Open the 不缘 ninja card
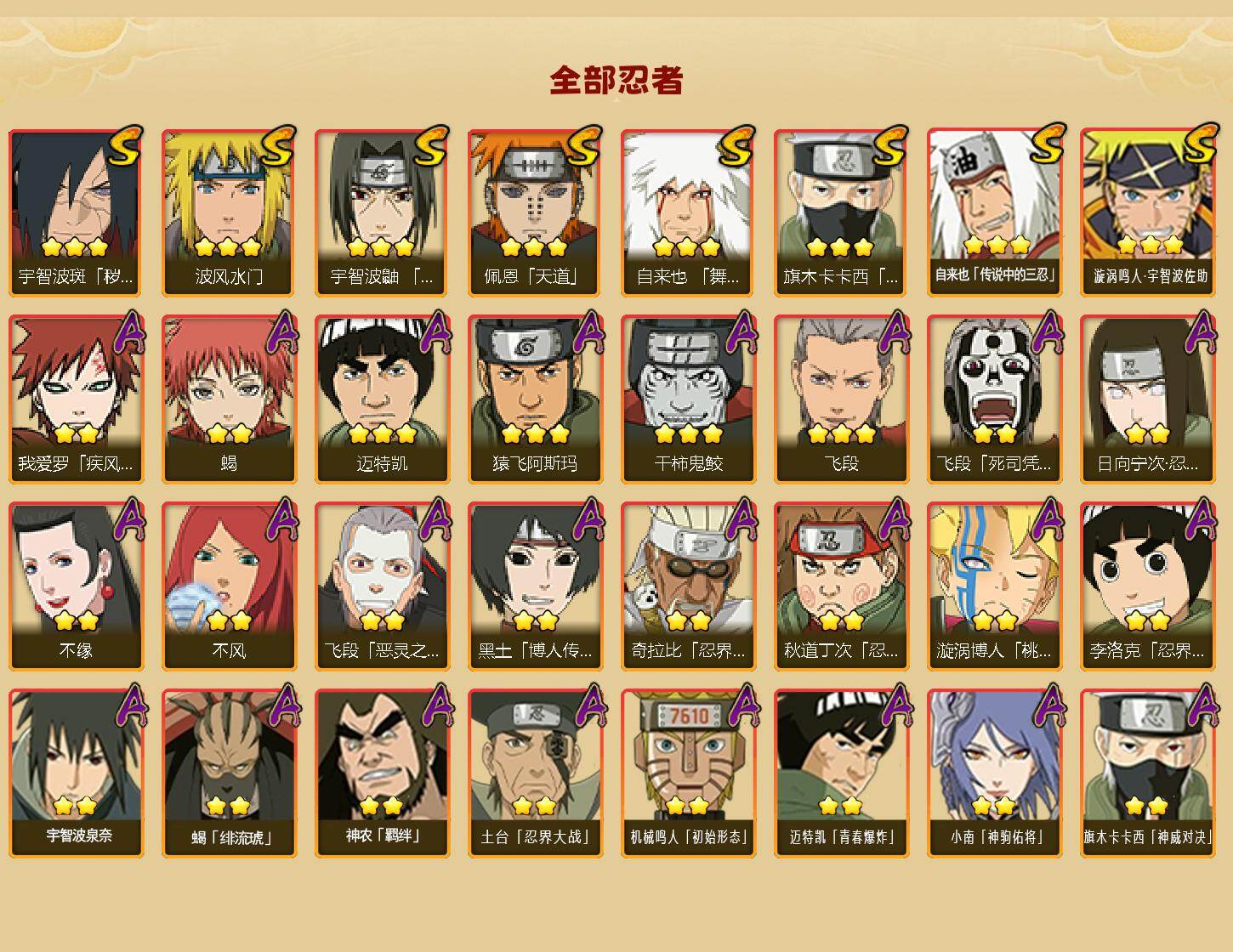 (76, 586)
